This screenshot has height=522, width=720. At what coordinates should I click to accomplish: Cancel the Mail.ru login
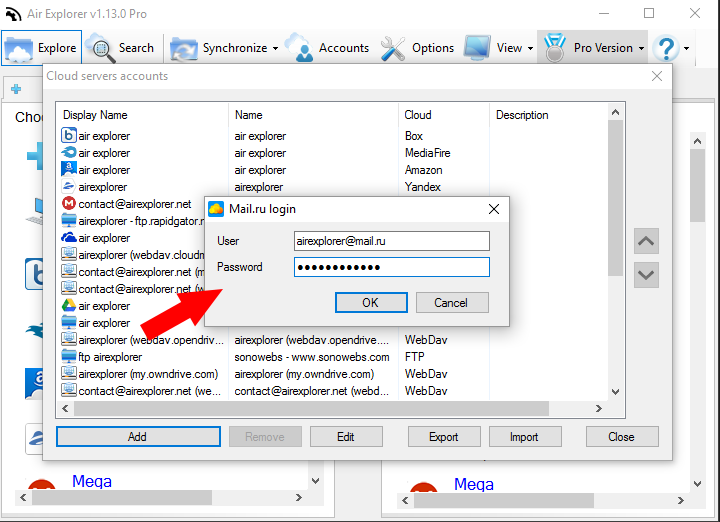click(452, 303)
